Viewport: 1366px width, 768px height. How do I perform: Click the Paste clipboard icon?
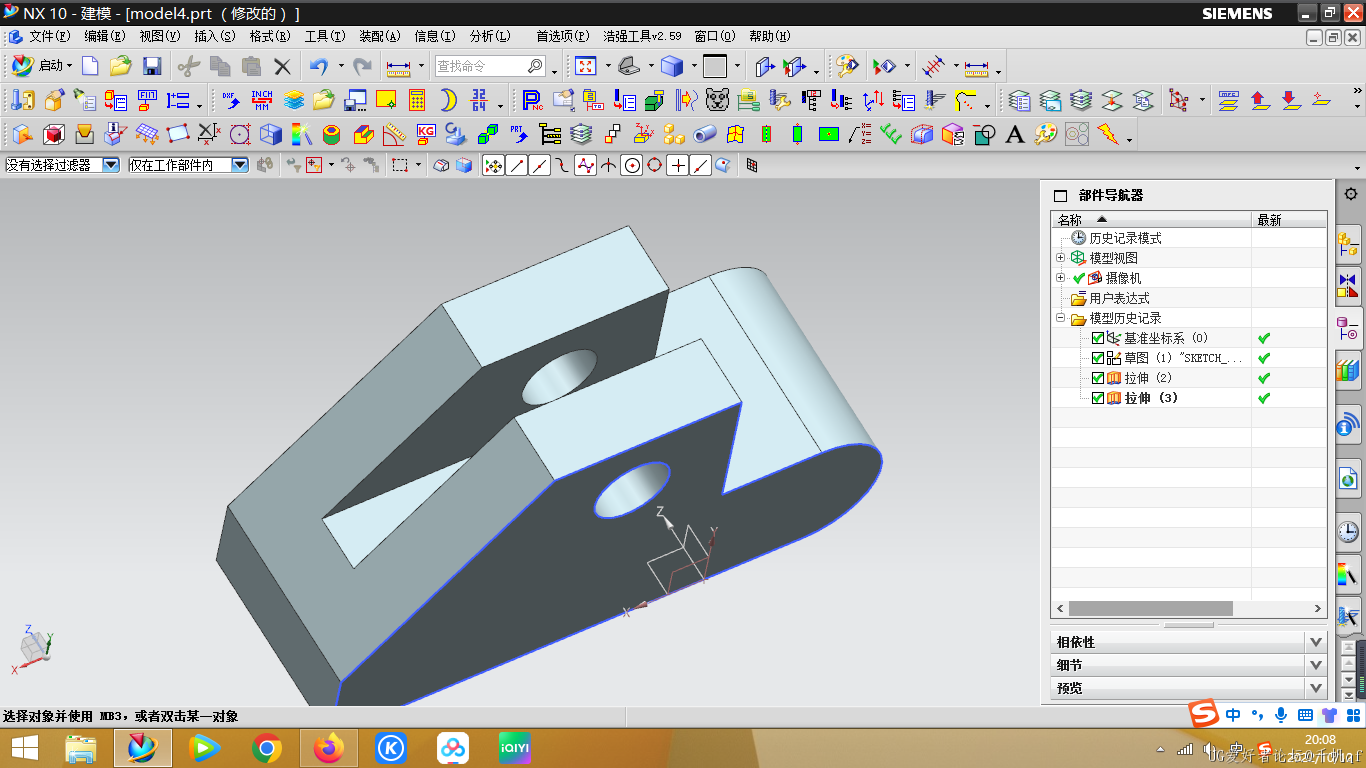tap(252, 66)
